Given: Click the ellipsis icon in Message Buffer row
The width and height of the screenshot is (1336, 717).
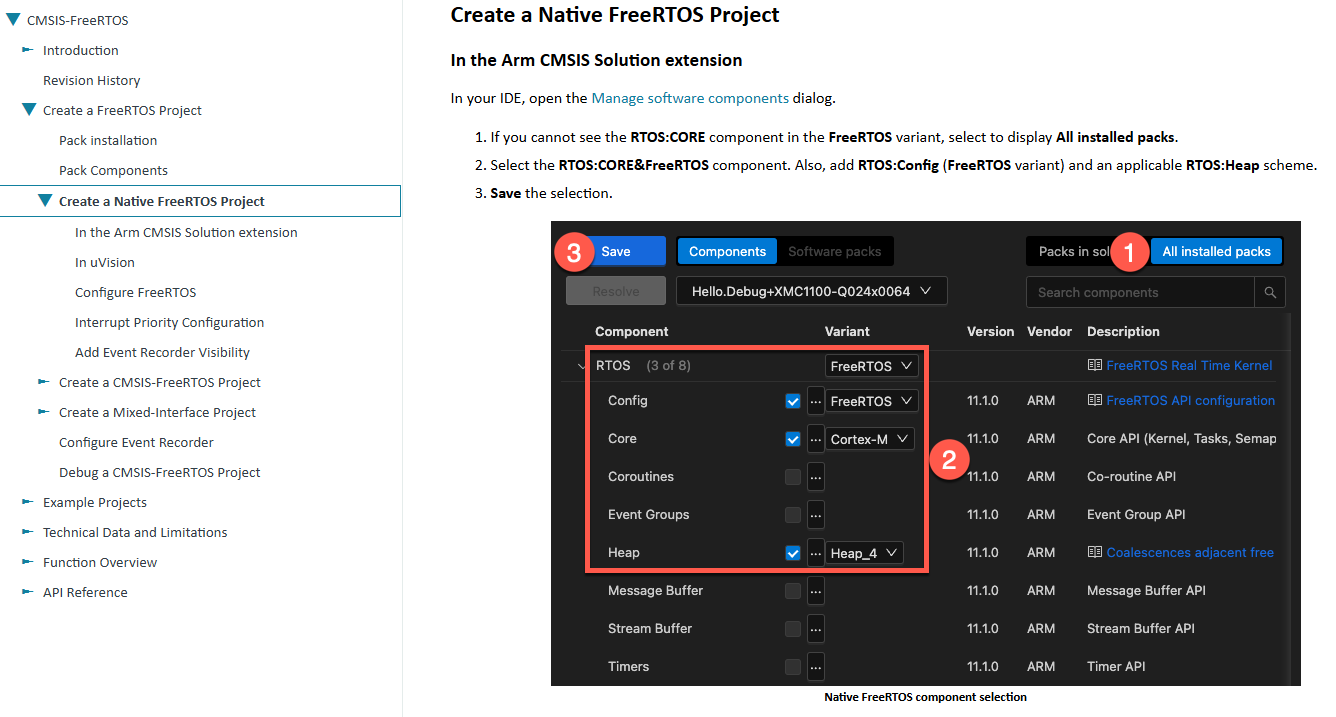Looking at the screenshot, I should pos(816,591).
